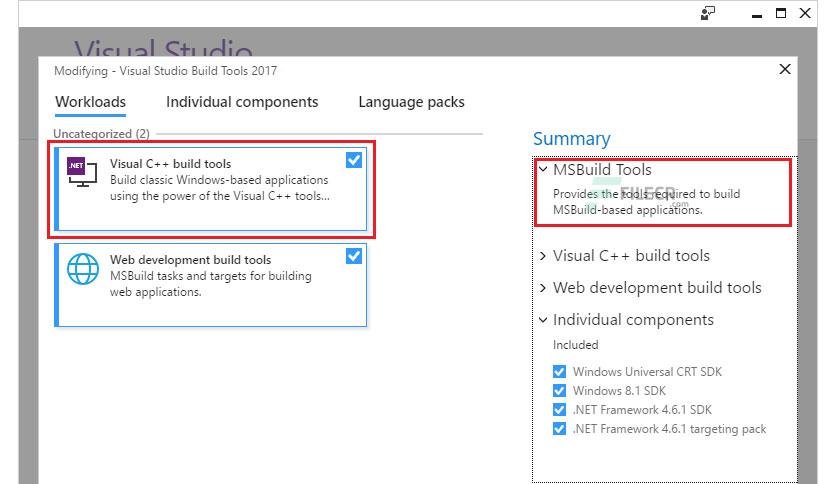
Task: Uncheck Web development build tools workload
Action: pyautogui.click(x=353, y=256)
